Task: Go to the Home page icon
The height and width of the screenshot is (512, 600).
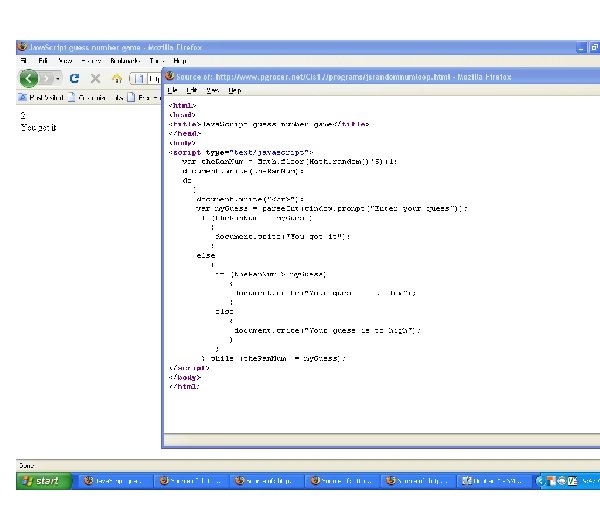Action: coord(117,78)
